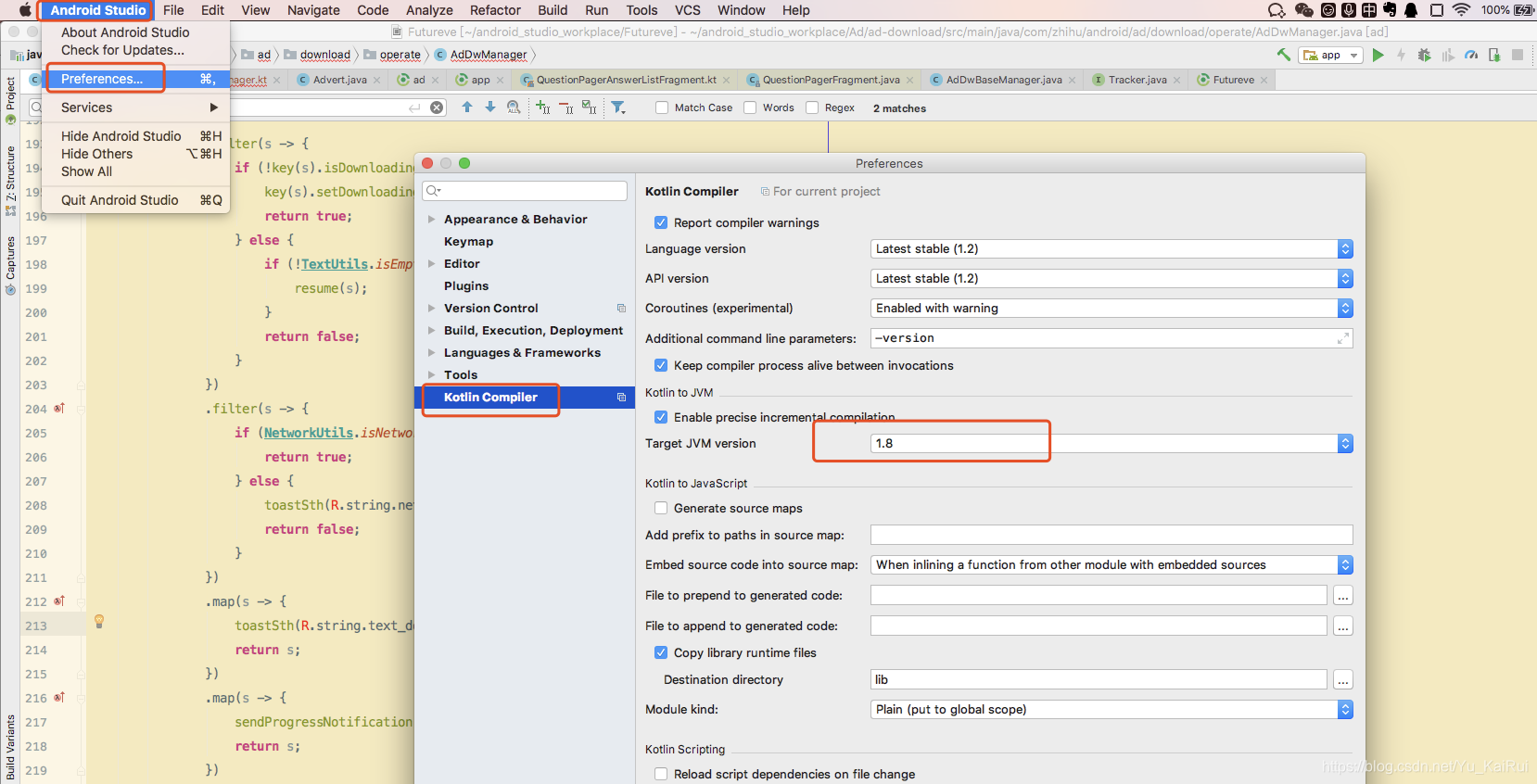Toggle Keep compiler process alive between invocations
Screen dimensions: 1537x784
[661, 365]
